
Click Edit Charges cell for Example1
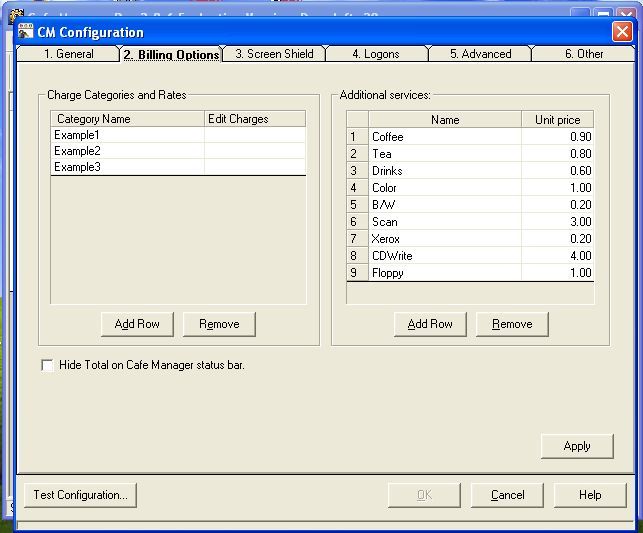point(255,135)
